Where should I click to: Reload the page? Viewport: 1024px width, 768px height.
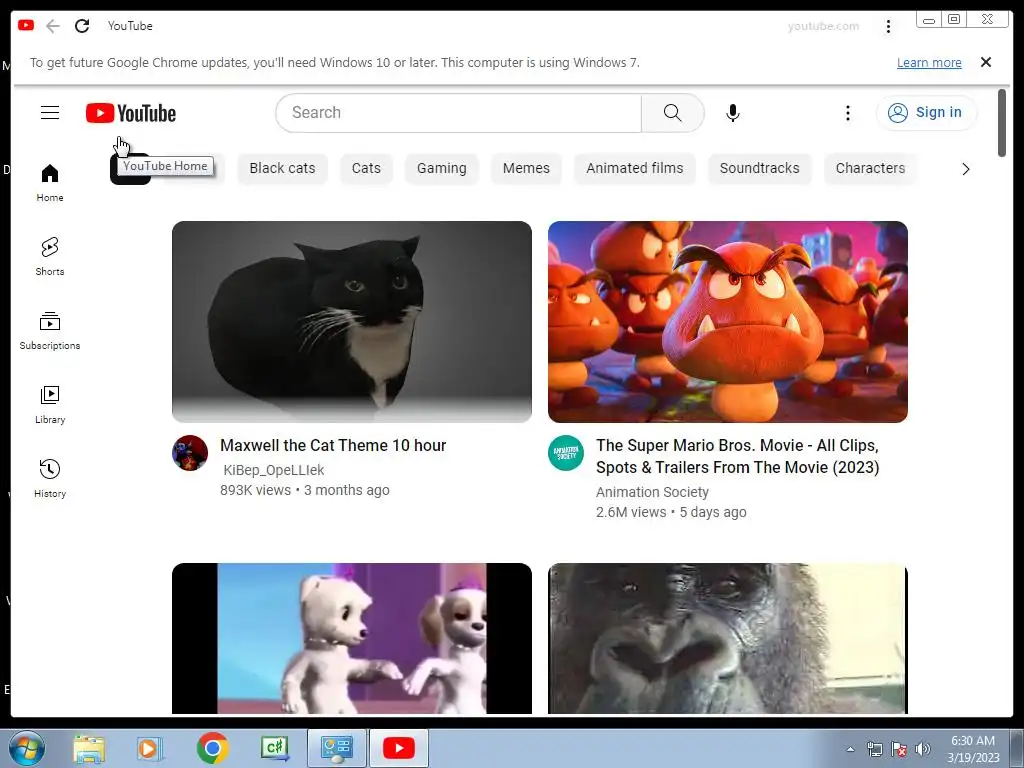point(82,25)
